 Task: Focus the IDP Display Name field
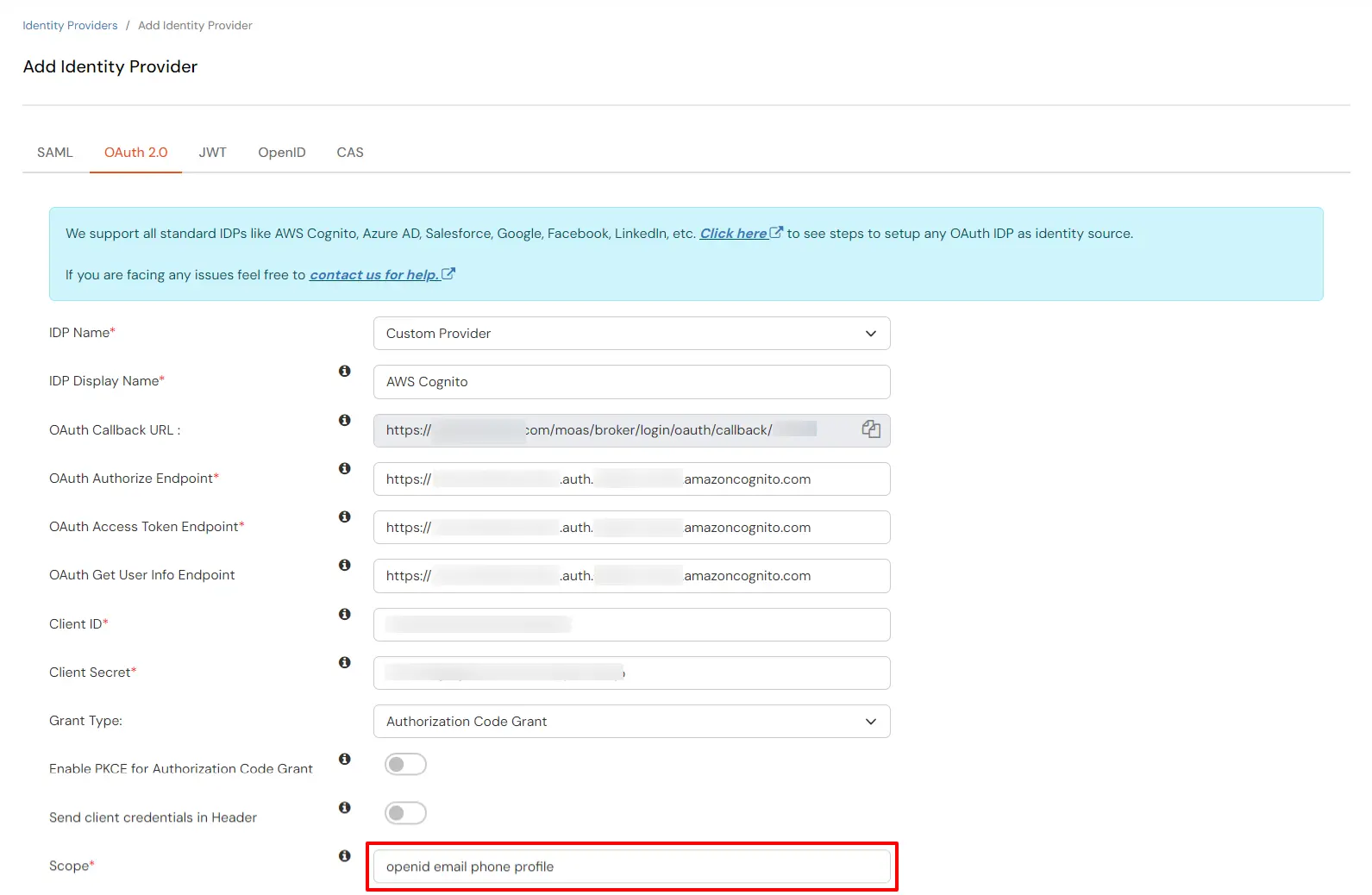point(631,382)
